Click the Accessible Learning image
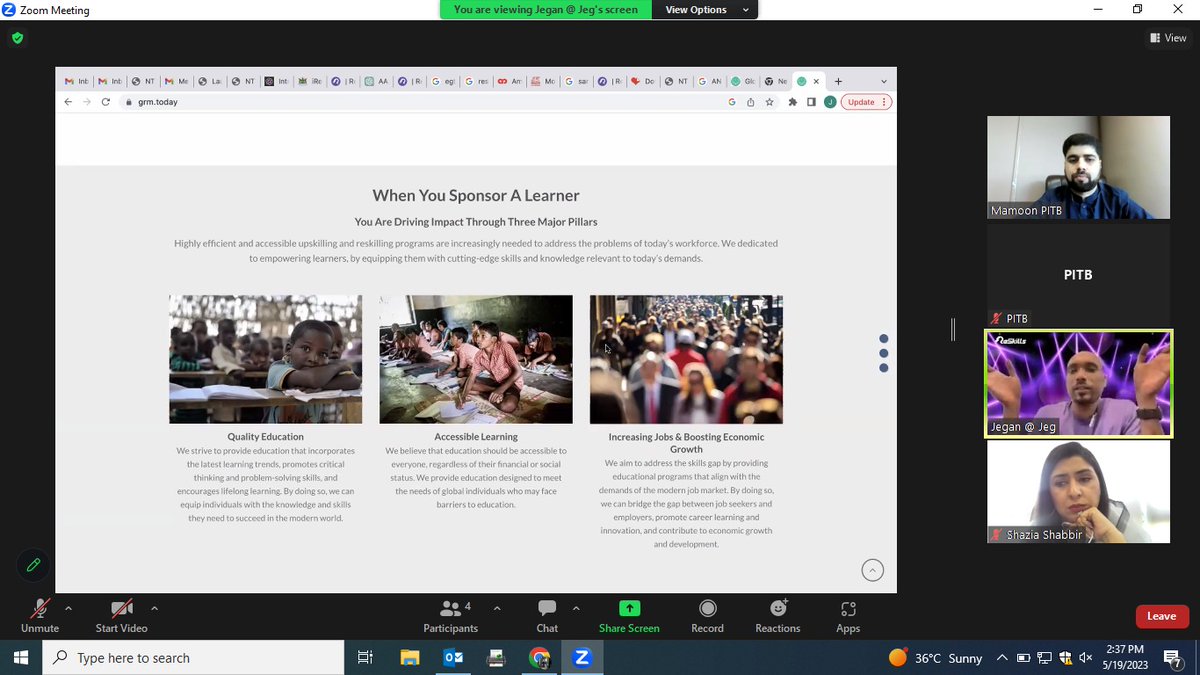The image size is (1200, 675). click(476, 359)
